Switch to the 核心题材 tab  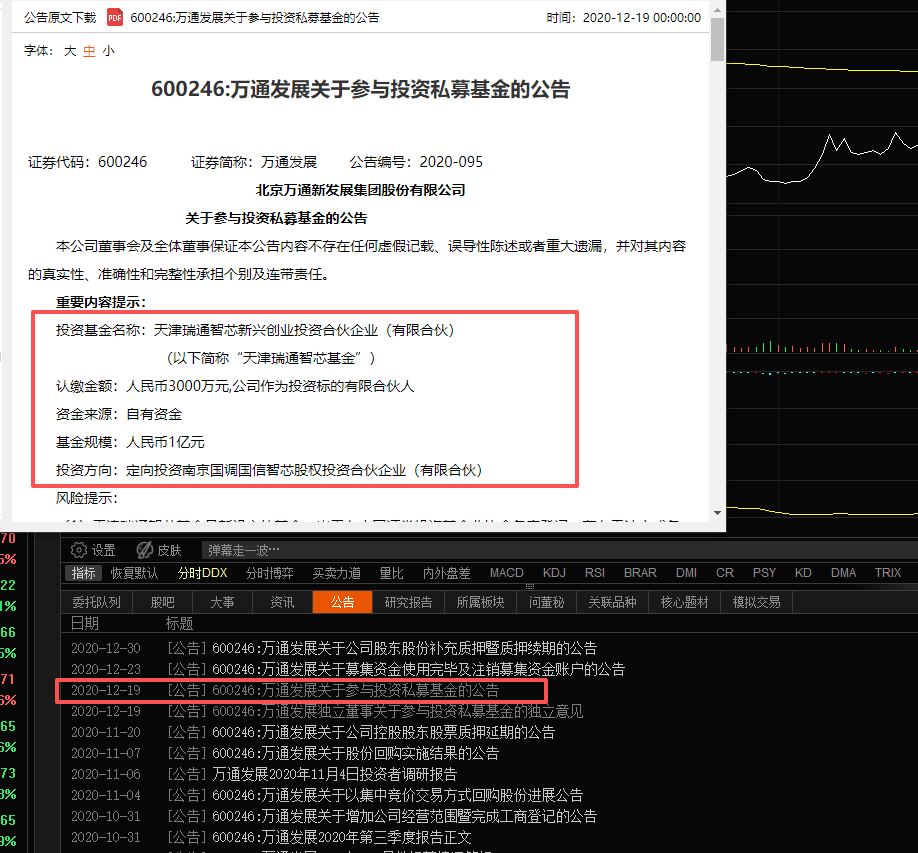click(x=684, y=602)
